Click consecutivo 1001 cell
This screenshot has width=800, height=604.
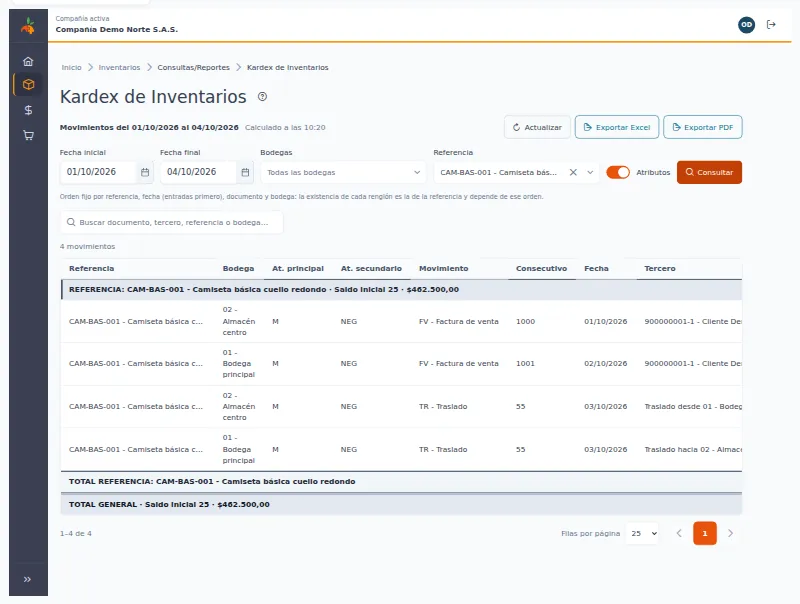click(x=526, y=364)
